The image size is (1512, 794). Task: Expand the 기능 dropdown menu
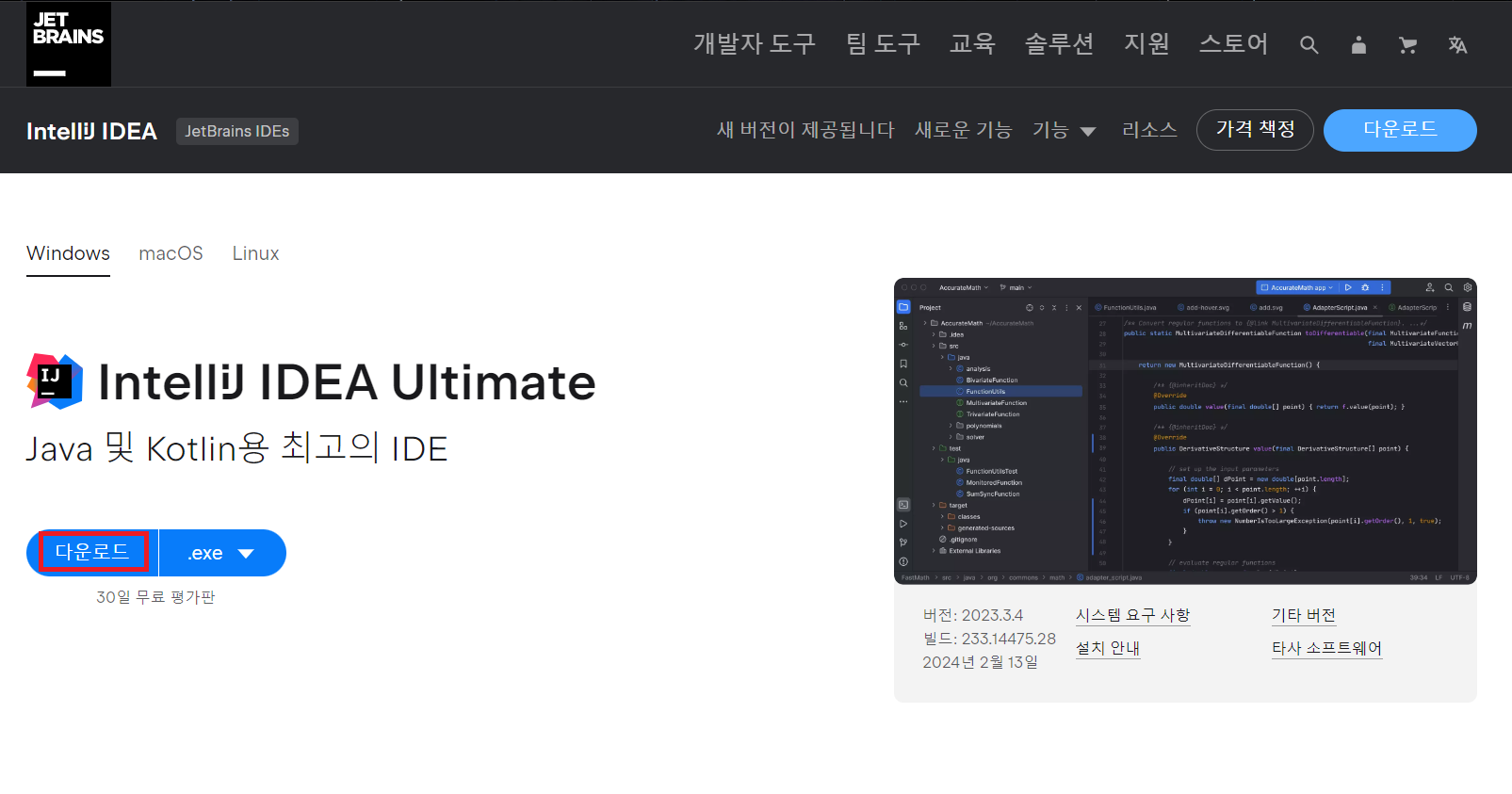pos(1064,130)
